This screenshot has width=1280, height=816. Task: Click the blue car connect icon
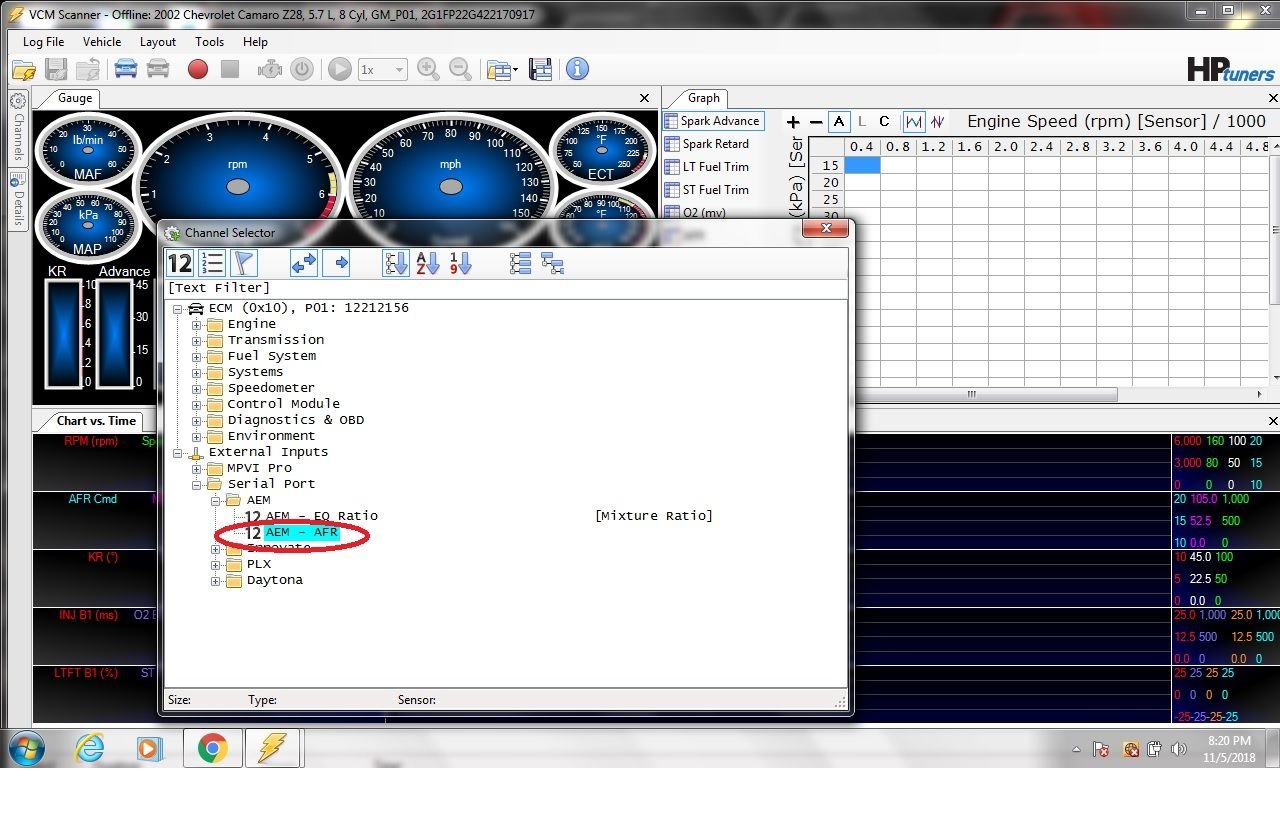[126, 69]
